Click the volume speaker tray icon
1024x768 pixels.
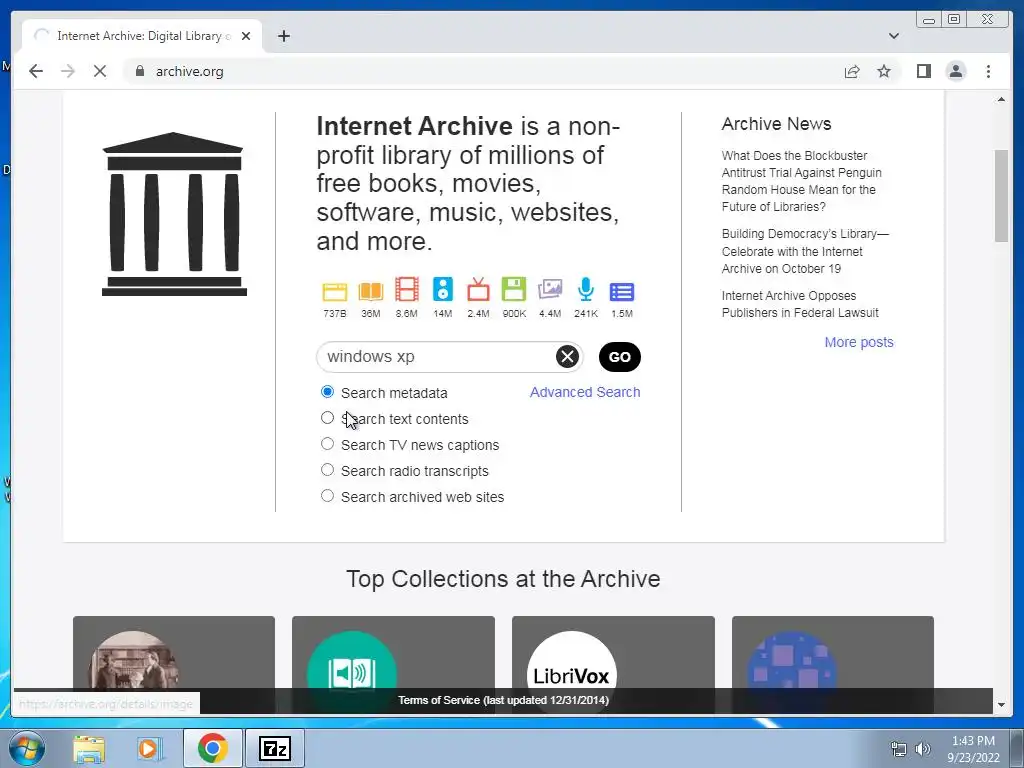(923, 748)
